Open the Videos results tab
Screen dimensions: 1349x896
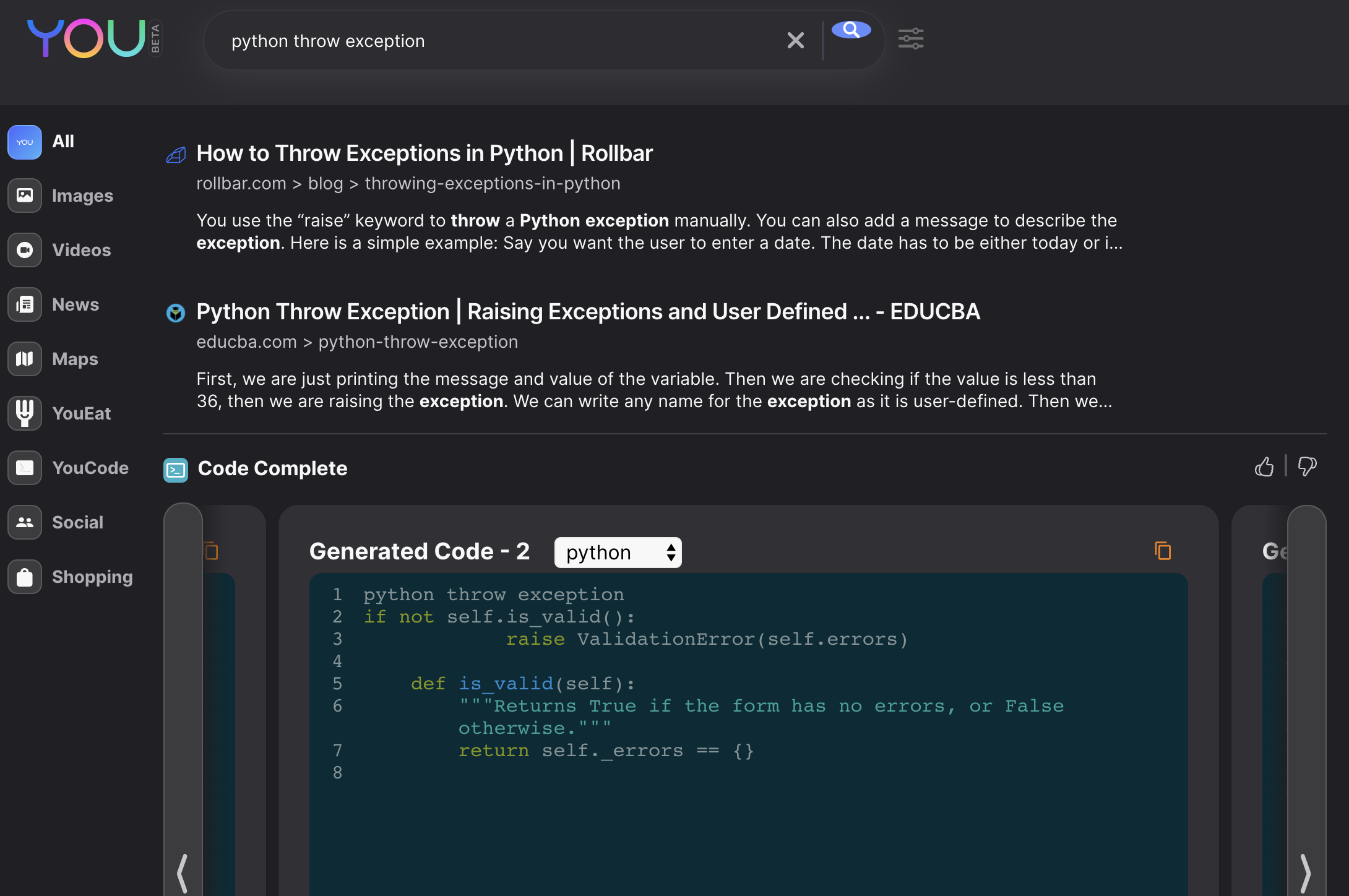(x=25, y=250)
